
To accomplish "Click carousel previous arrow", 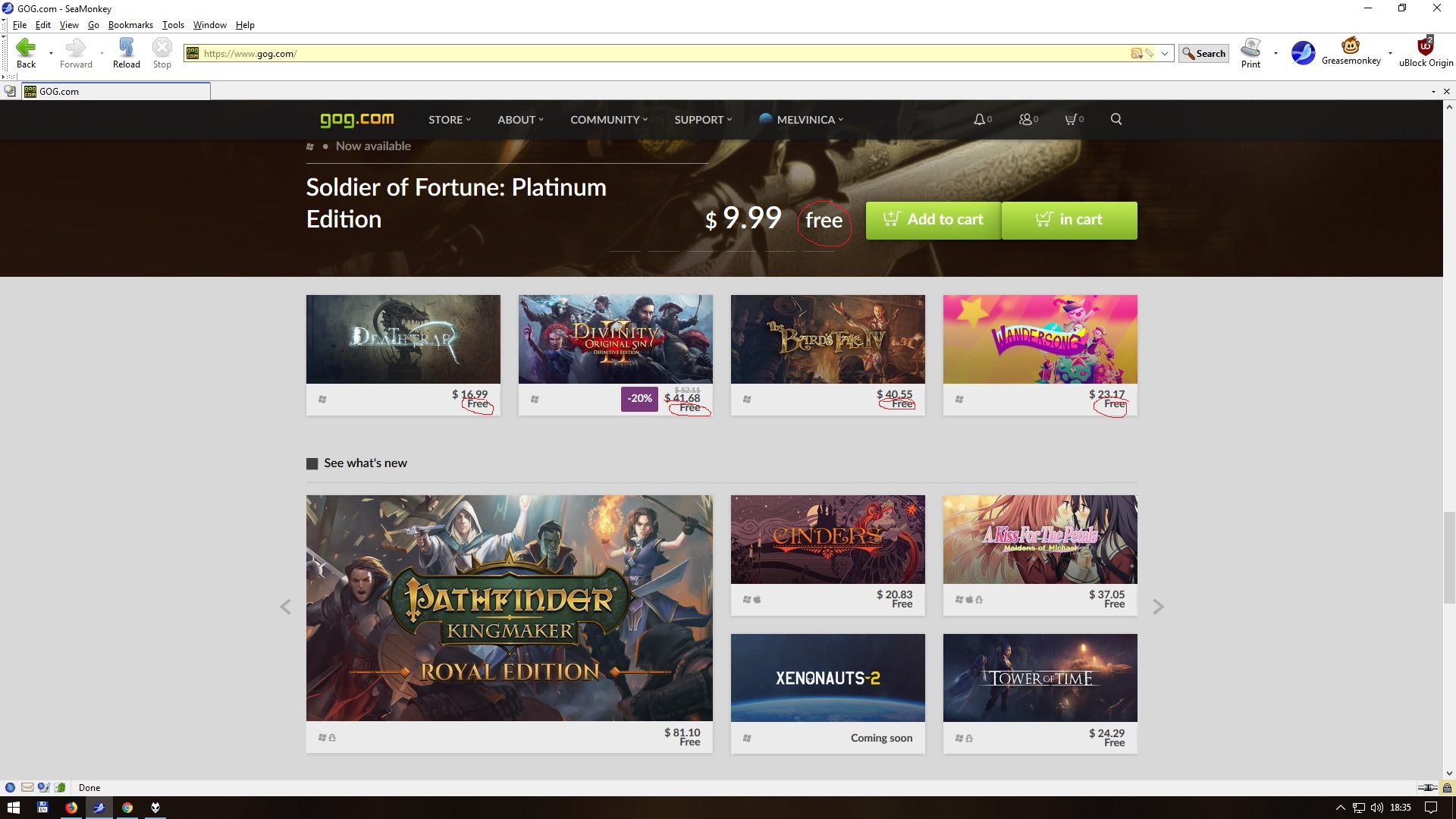I will tap(285, 607).
